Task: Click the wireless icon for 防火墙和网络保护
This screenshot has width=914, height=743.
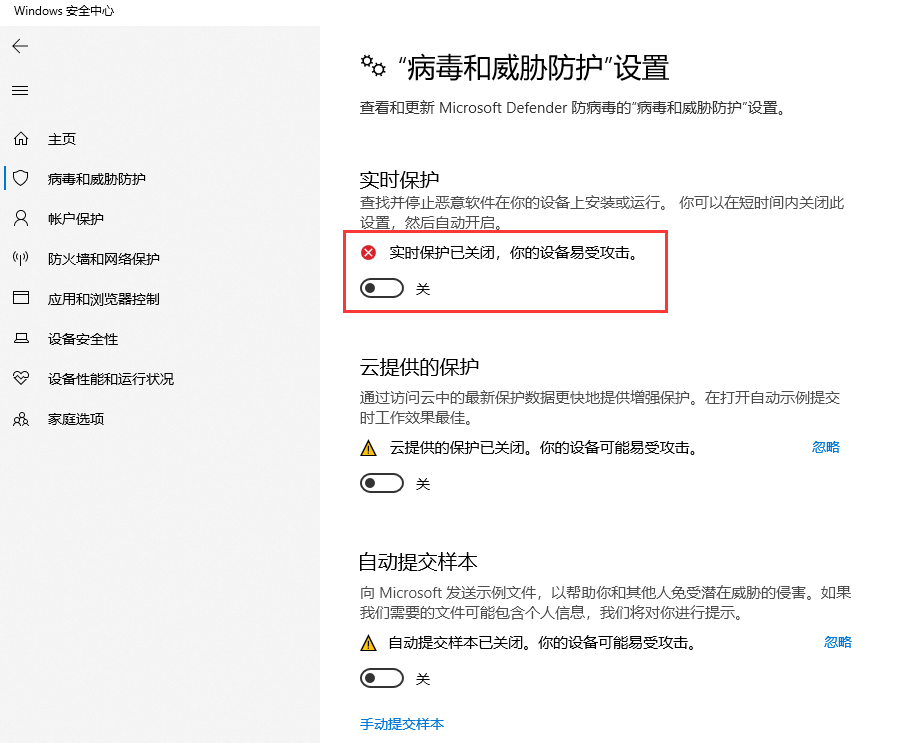Action: click(21, 258)
